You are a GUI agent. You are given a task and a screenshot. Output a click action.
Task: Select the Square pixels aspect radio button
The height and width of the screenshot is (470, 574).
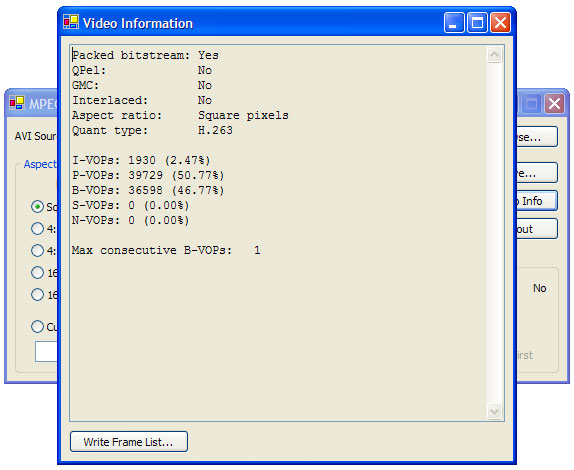click(x=37, y=206)
